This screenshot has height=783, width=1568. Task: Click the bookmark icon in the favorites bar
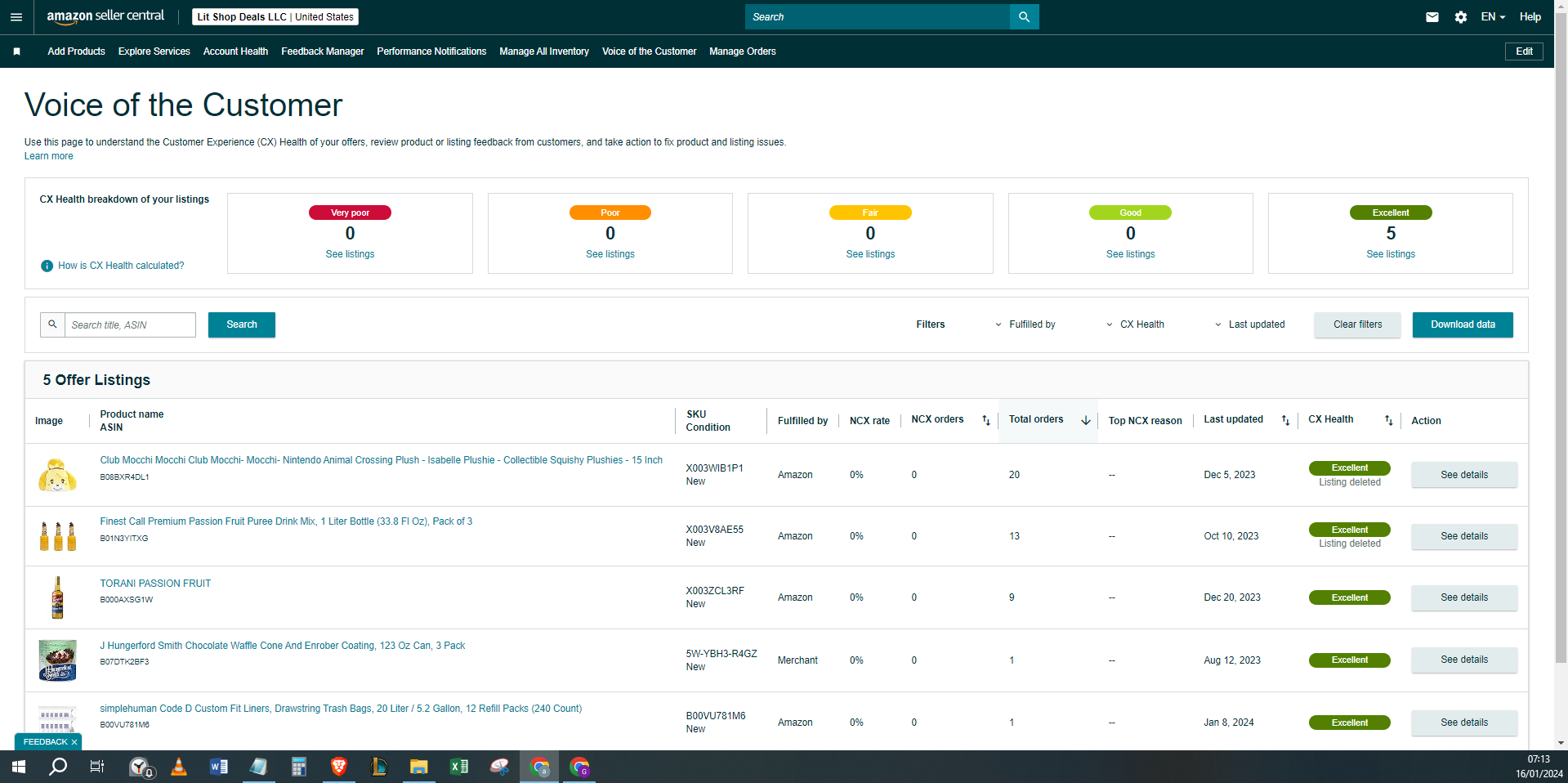16,51
